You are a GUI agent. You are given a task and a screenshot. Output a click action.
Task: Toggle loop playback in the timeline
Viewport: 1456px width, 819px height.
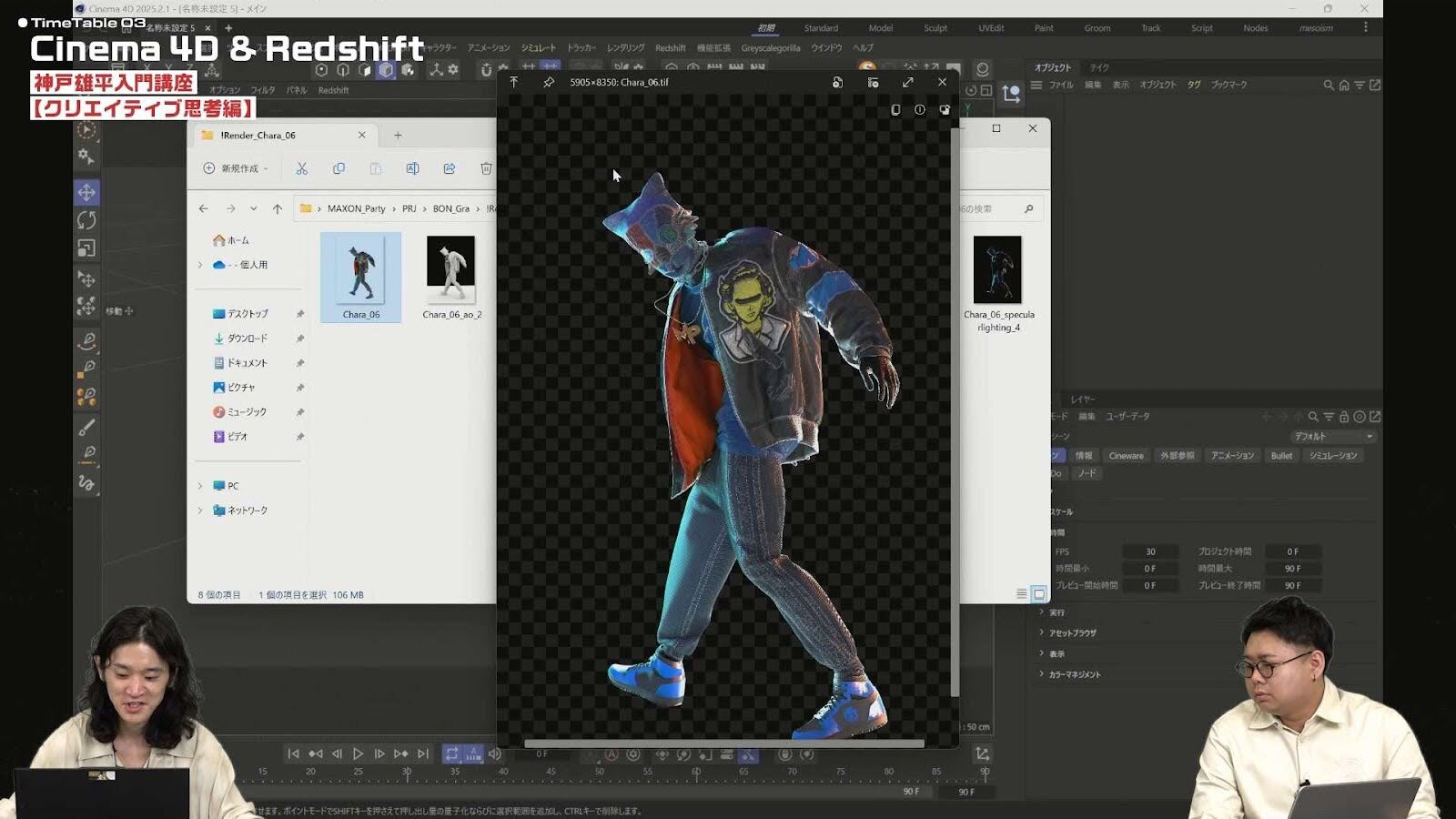[451, 753]
